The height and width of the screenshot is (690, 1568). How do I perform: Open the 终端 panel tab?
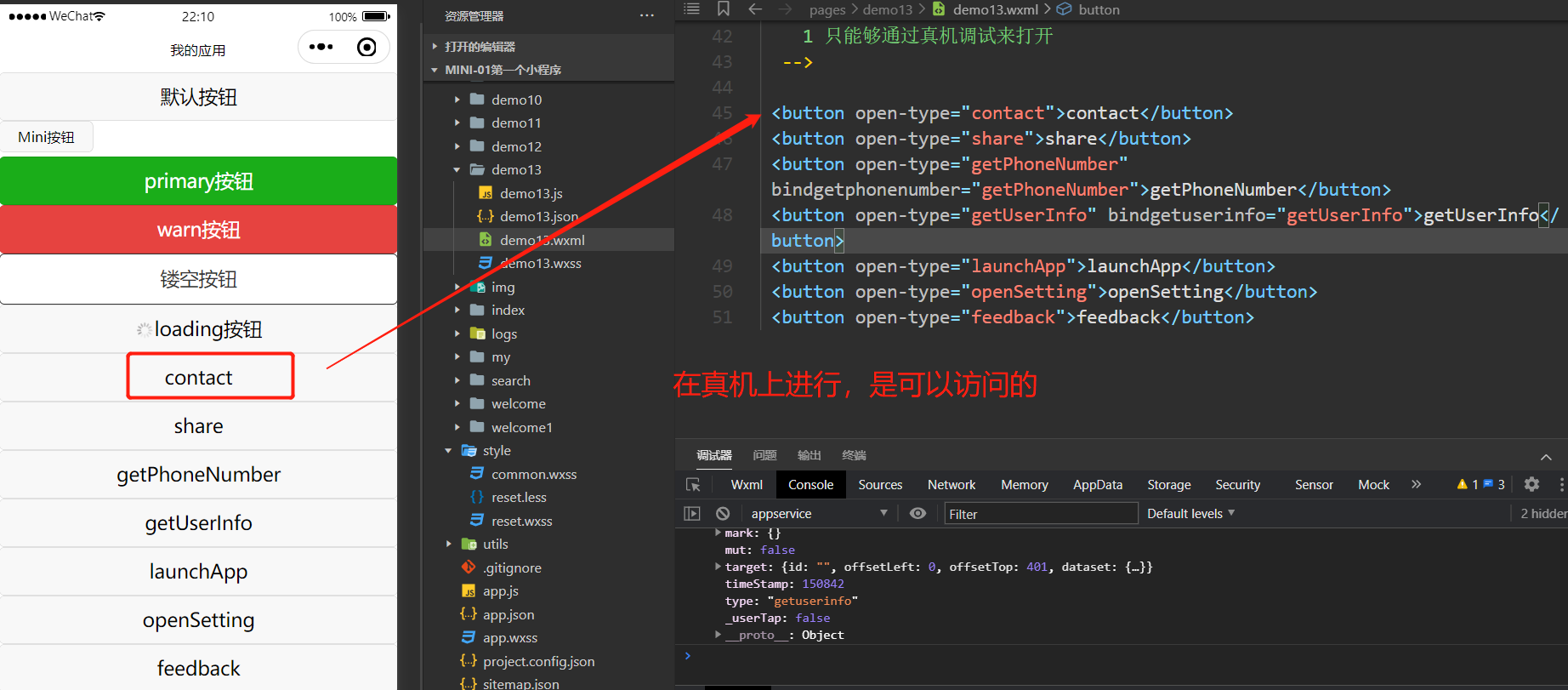pos(854,455)
